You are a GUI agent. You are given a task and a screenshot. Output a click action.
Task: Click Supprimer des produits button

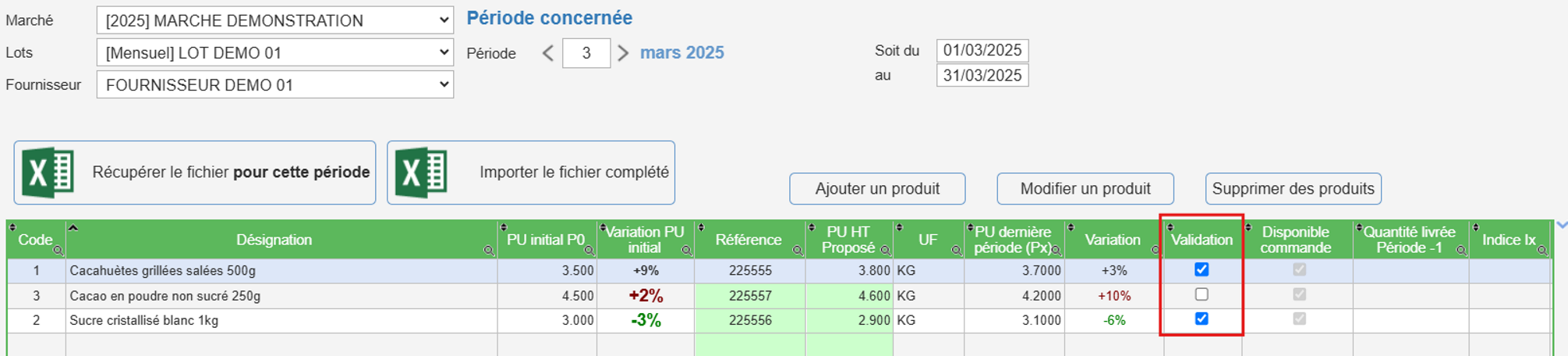[1293, 189]
